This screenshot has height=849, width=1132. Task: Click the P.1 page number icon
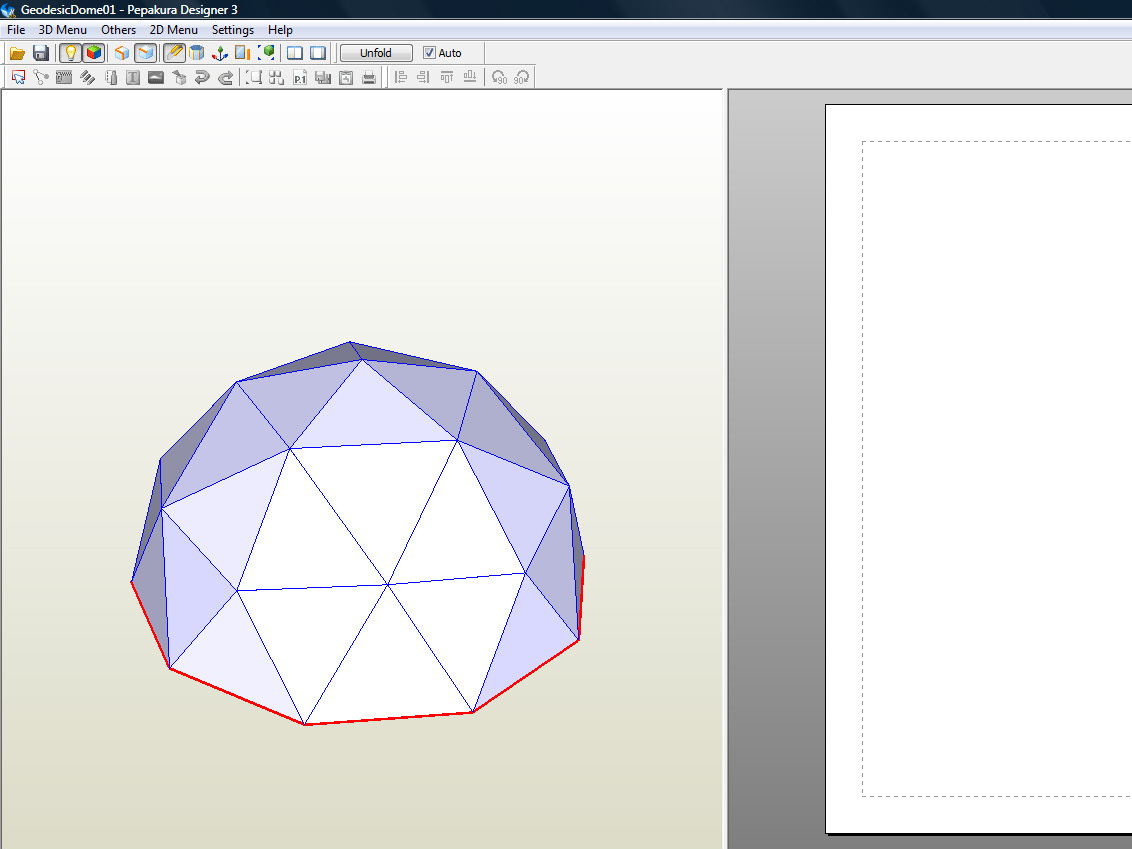click(x=300, y=77)
